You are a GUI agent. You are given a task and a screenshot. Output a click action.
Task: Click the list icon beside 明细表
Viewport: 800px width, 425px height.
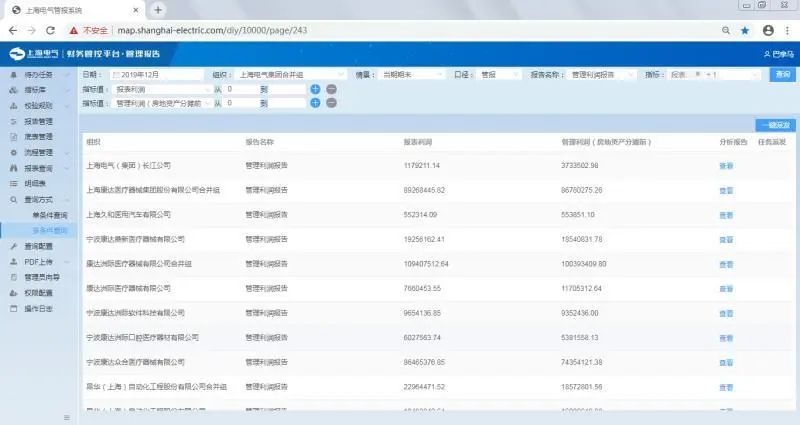pos(14,183)
